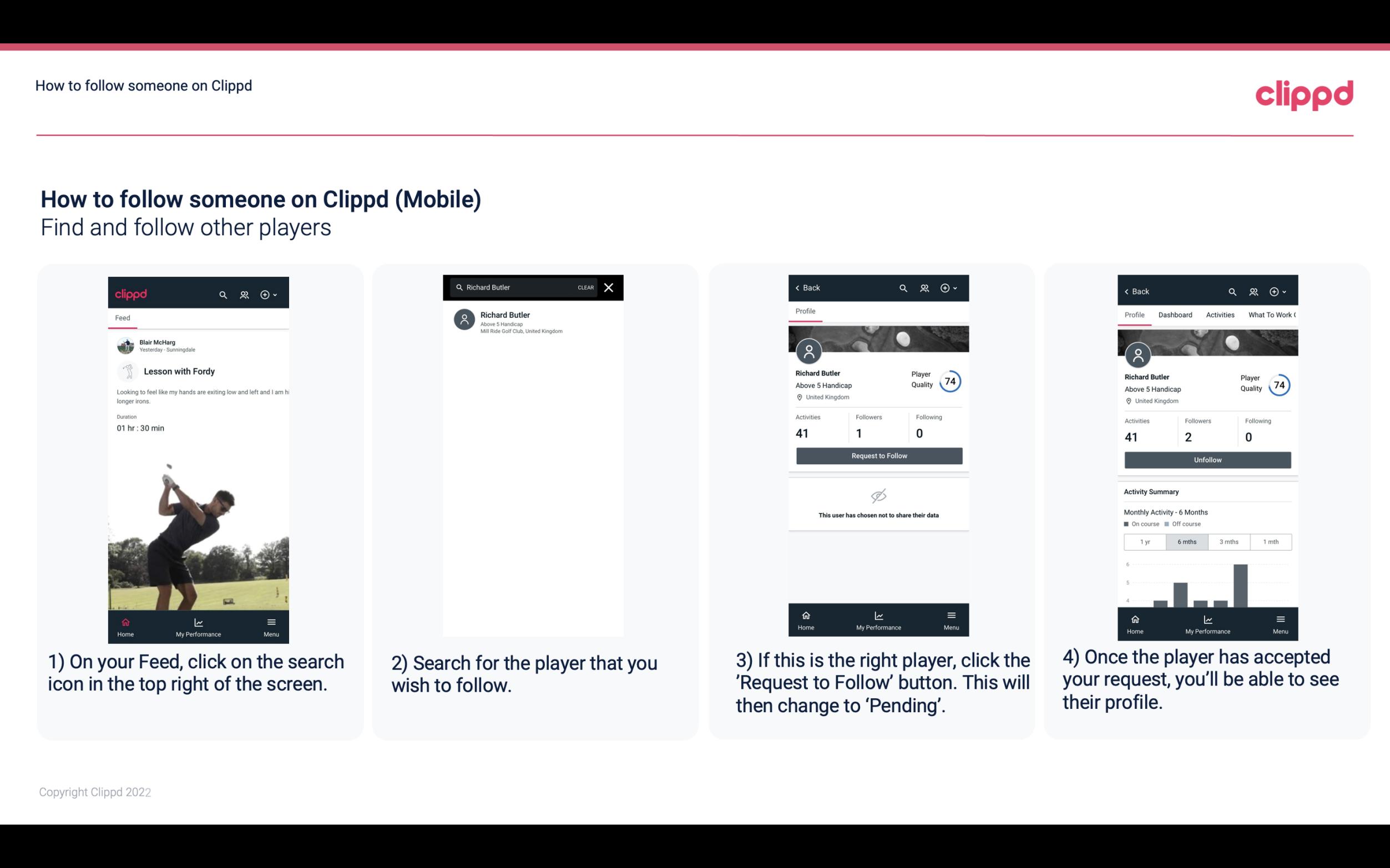Select the Activities tab on player page
The width and height of the screenshot is (1390, 868).
[1219, 314]
